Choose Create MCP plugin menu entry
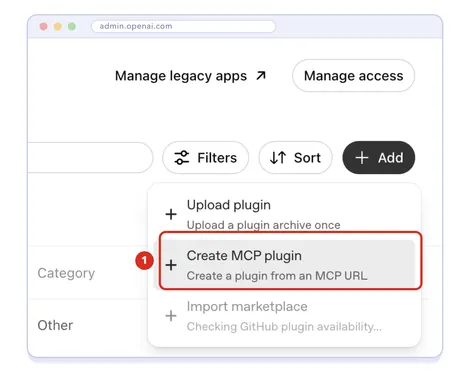The height and width of the screenshot is (381, 470). pyautogui.click(x=285, y=265)
